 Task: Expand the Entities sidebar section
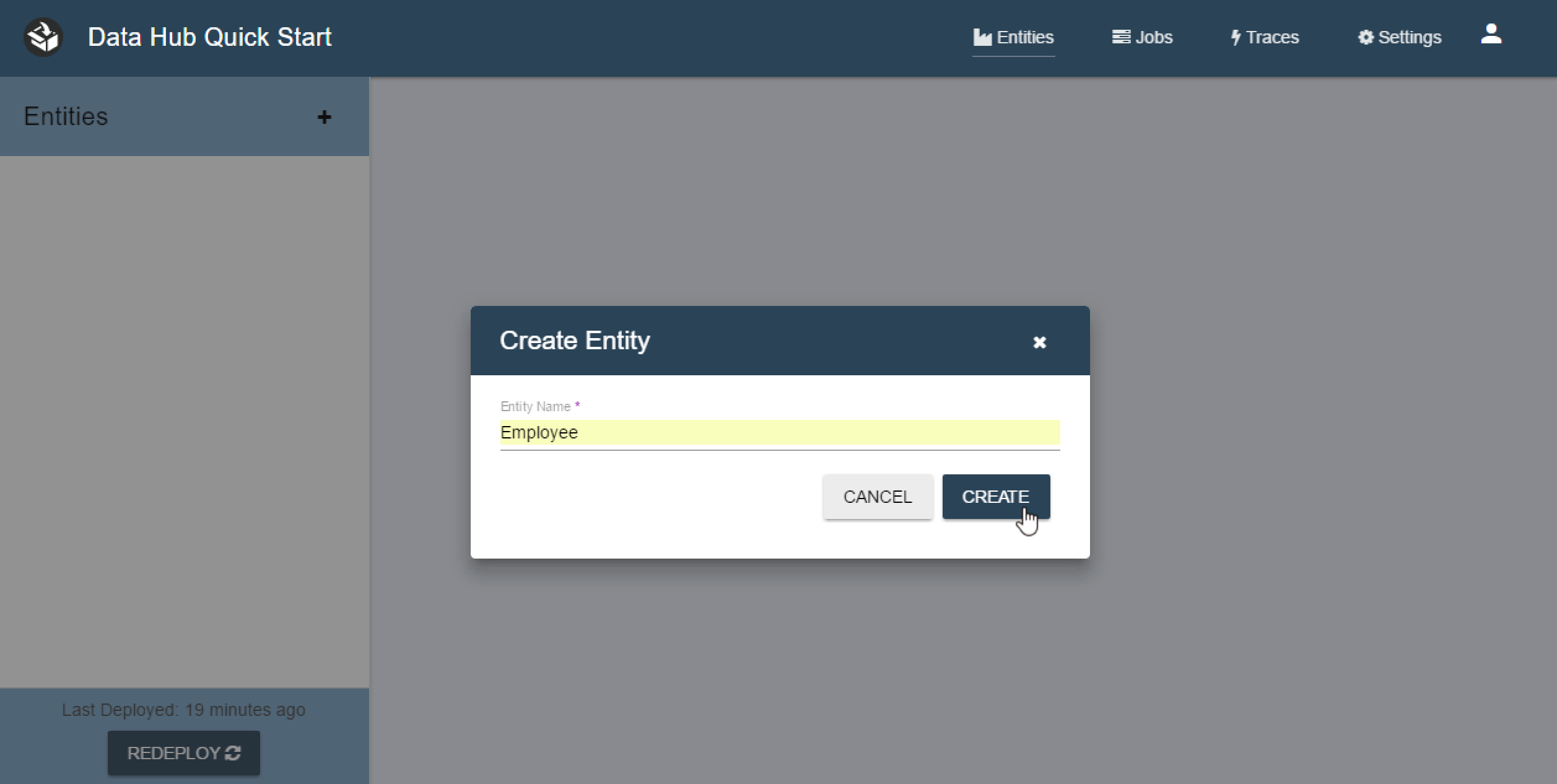tap(326, 117)
